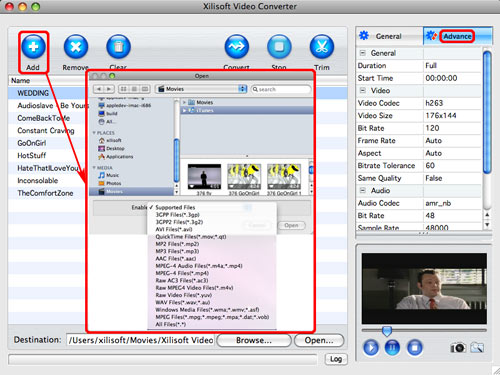Choose All Files(*.*) filter option
The height and width of the screenshot is (375, 500).
tap(212, 324)
